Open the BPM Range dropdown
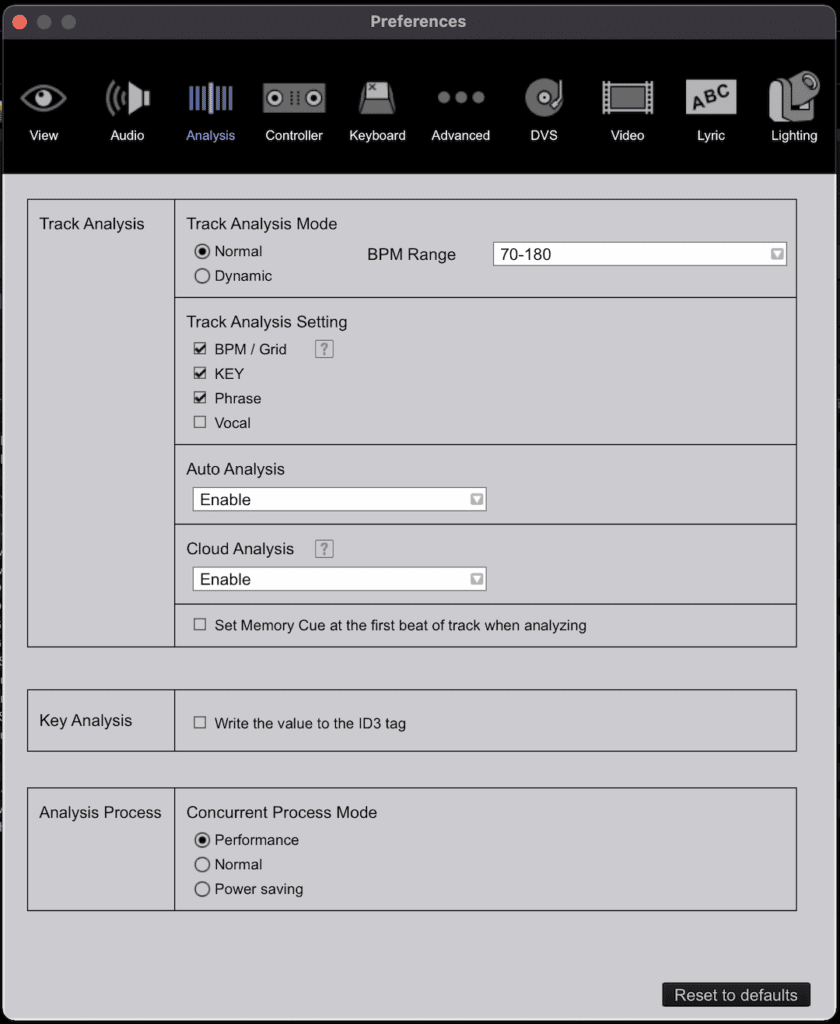 tap(640, 254)
